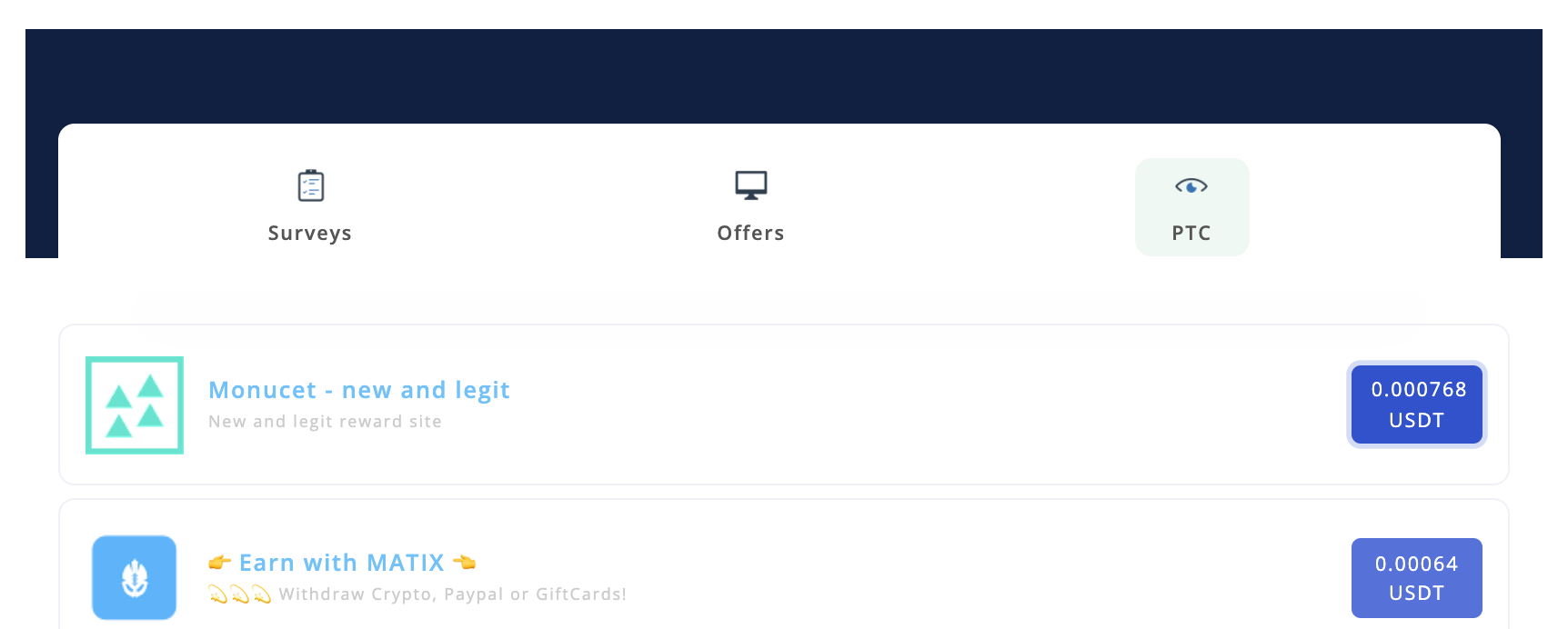Screen dimensions: 1568x629
Task: Click the star emojis before Withdraw Crypto
Action: [x=240, y=594]
